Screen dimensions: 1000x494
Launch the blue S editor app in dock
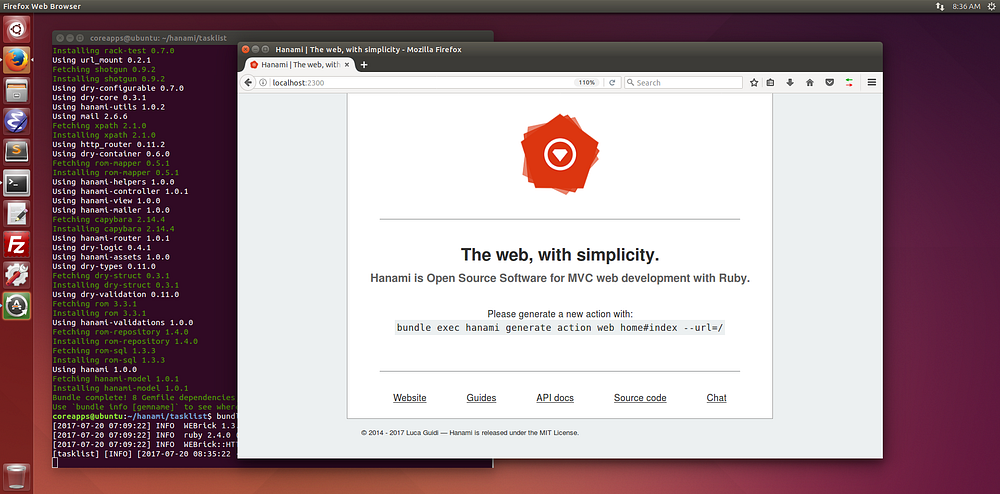click(17, 122)
